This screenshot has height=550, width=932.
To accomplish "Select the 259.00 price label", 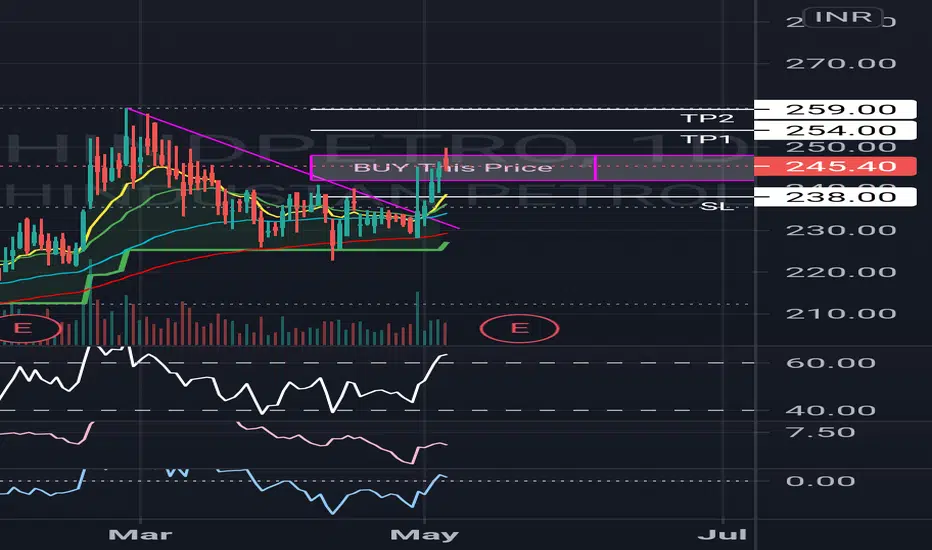I will click(835, 109).
